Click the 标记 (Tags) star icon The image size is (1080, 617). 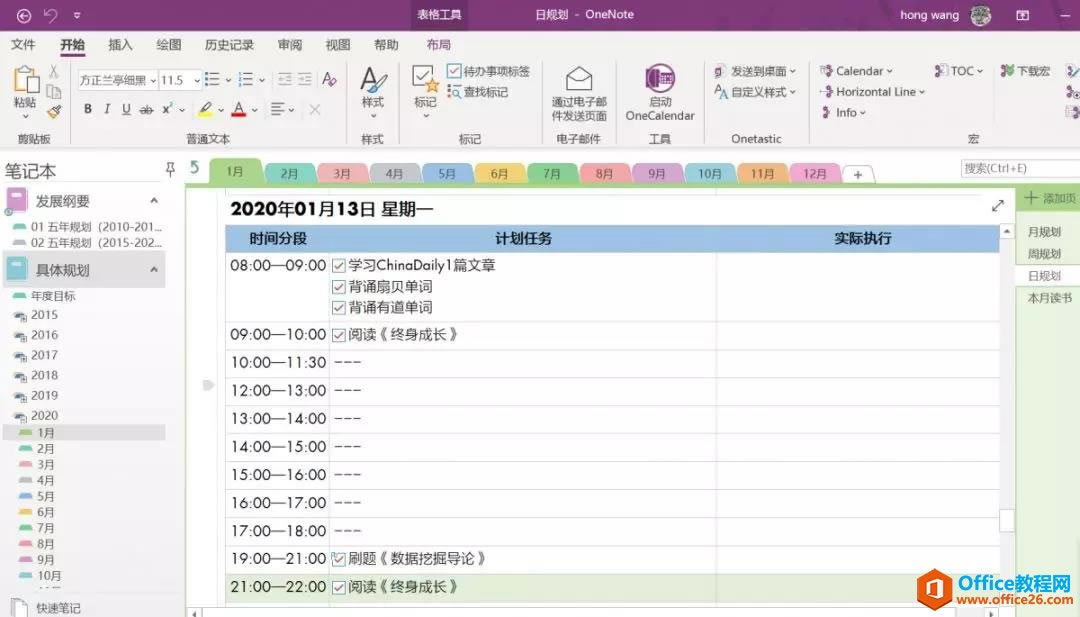point(424,80)
